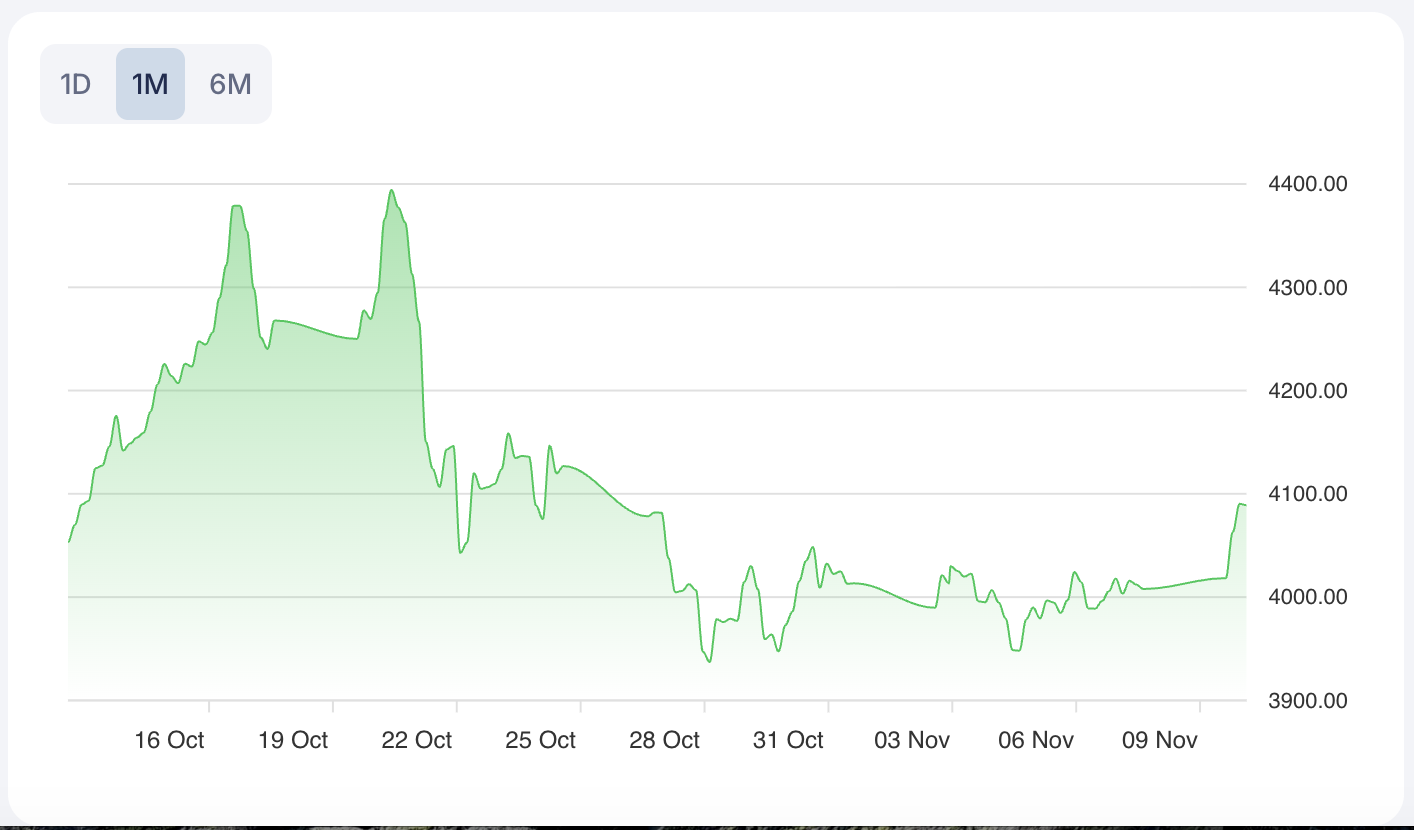Click the 3900.00 price axis label
The height and width of the screenshot is (830, 1414).
point(1306,701)
